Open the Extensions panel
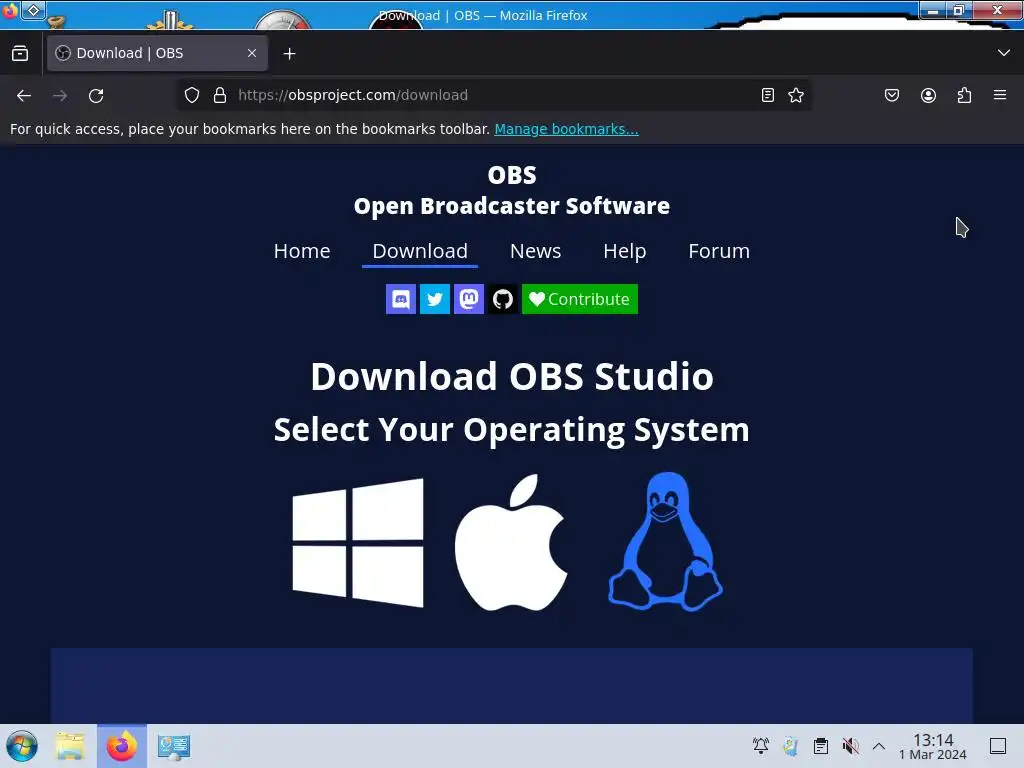 point(964,95)
